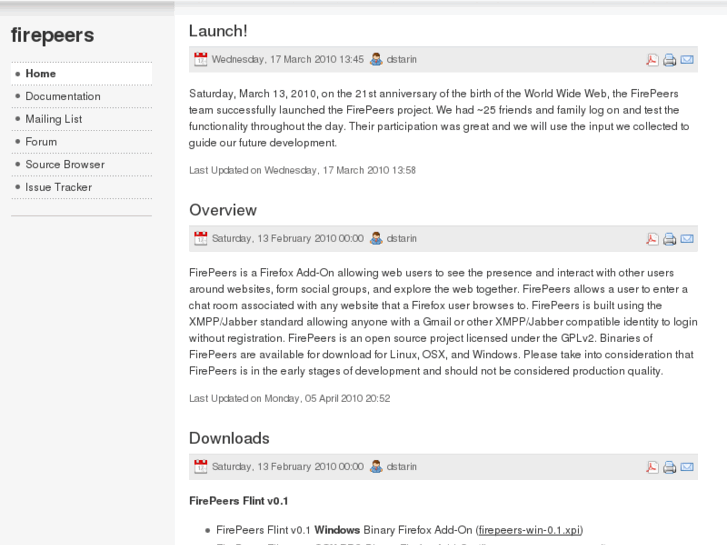The image size is (727, 545).
Task: Click author name dstarin in Downloads header
Action: pyautogui.click(x=402, y=467)
